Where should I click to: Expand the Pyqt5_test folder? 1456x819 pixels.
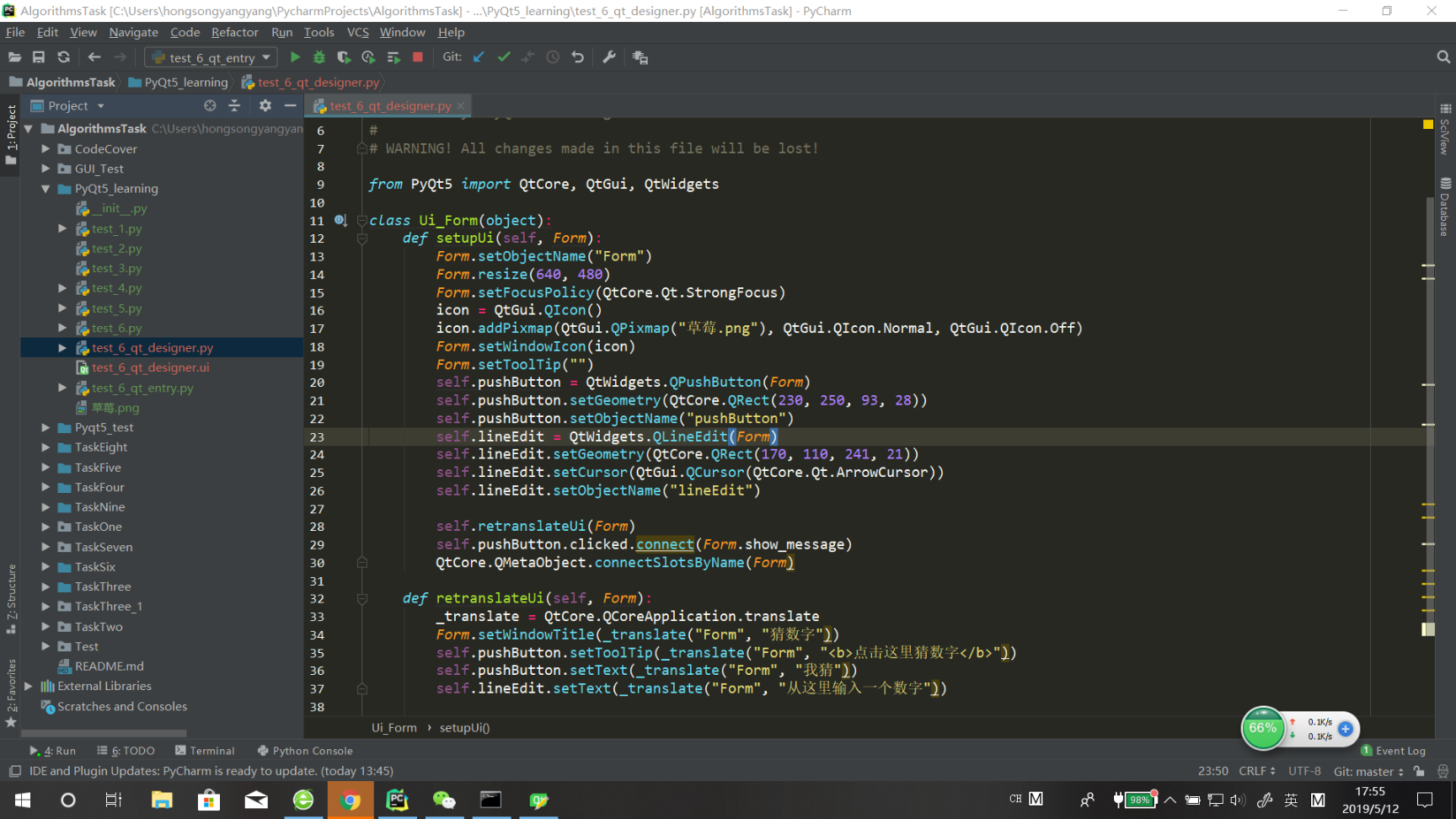45,427
